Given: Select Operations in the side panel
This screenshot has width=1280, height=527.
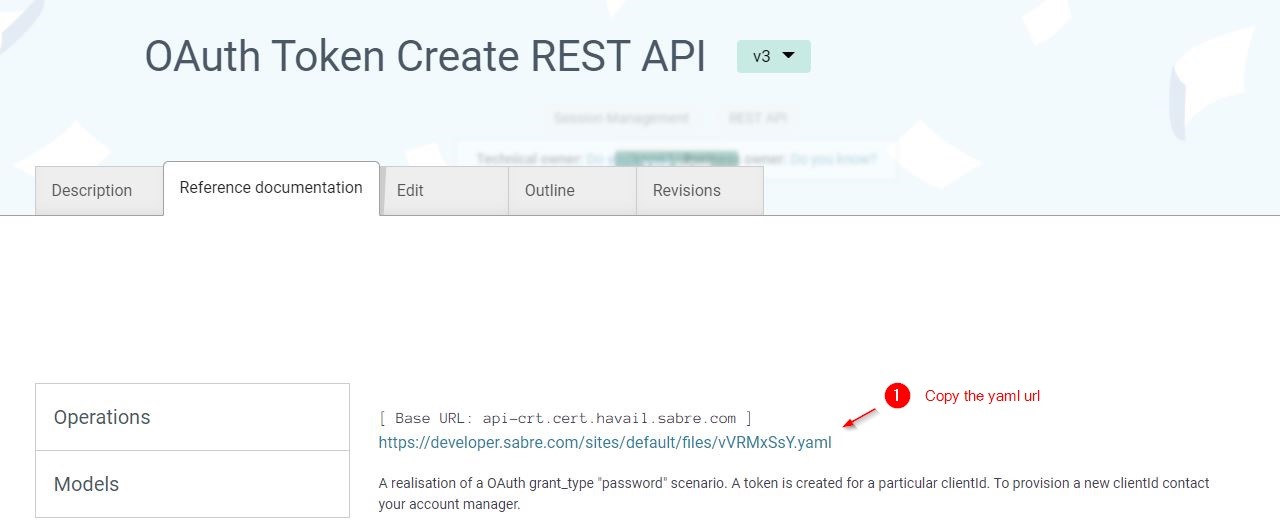Looking at the screenshot, I should (x=192, y=417).
